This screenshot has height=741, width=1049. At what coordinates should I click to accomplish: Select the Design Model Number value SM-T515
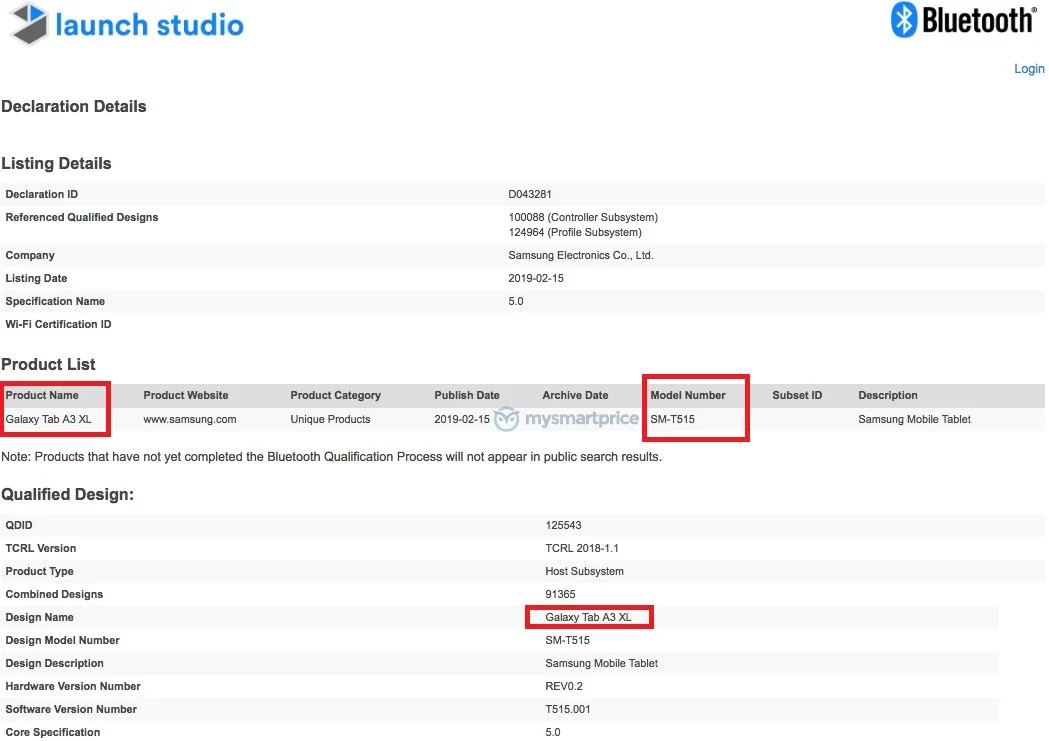[x=567, y=641]
